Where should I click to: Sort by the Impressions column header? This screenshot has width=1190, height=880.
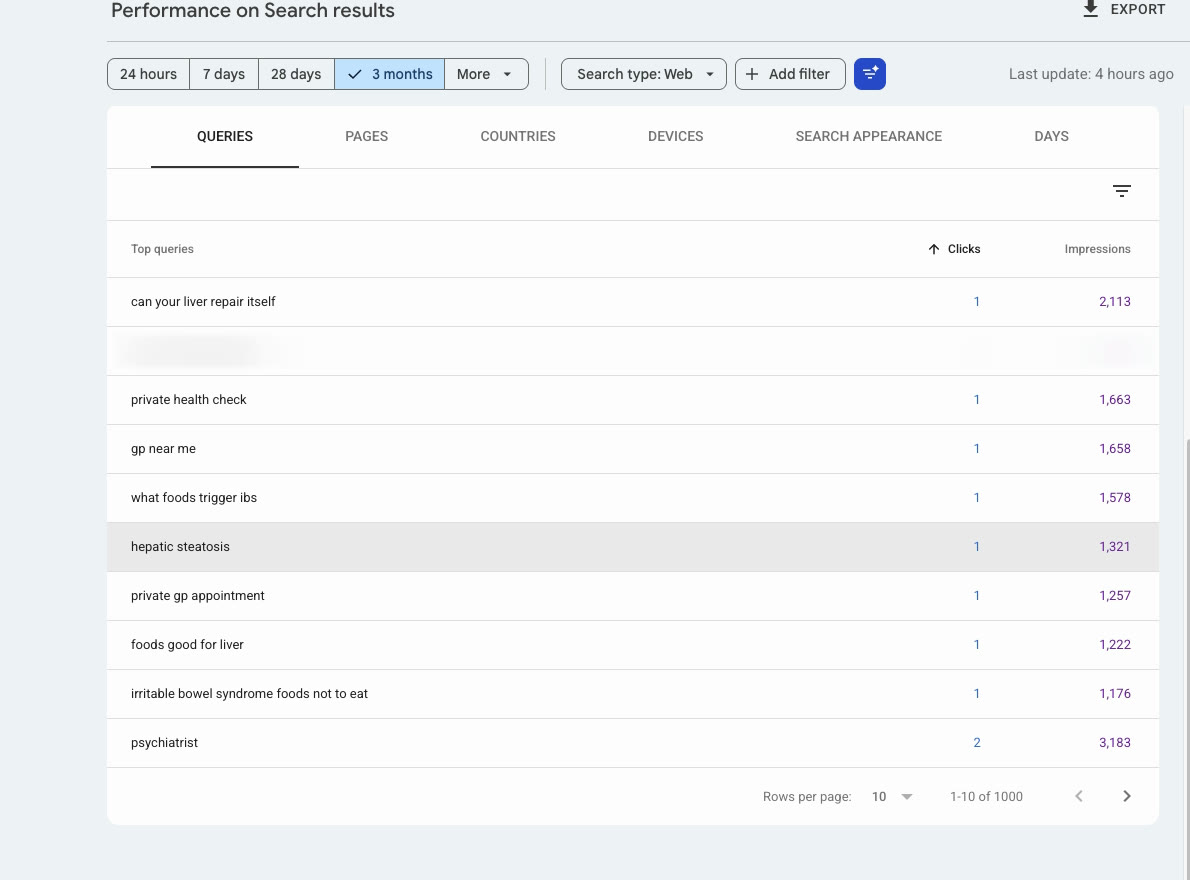1097,249
